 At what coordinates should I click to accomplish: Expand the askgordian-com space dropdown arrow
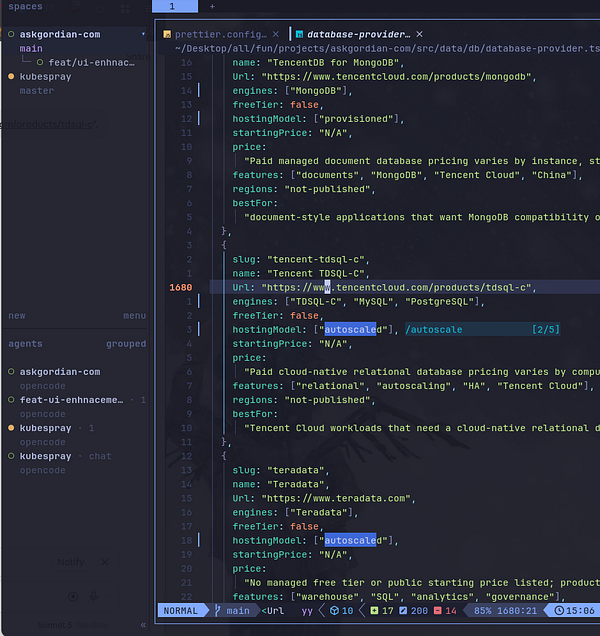[x=143, y=34]
